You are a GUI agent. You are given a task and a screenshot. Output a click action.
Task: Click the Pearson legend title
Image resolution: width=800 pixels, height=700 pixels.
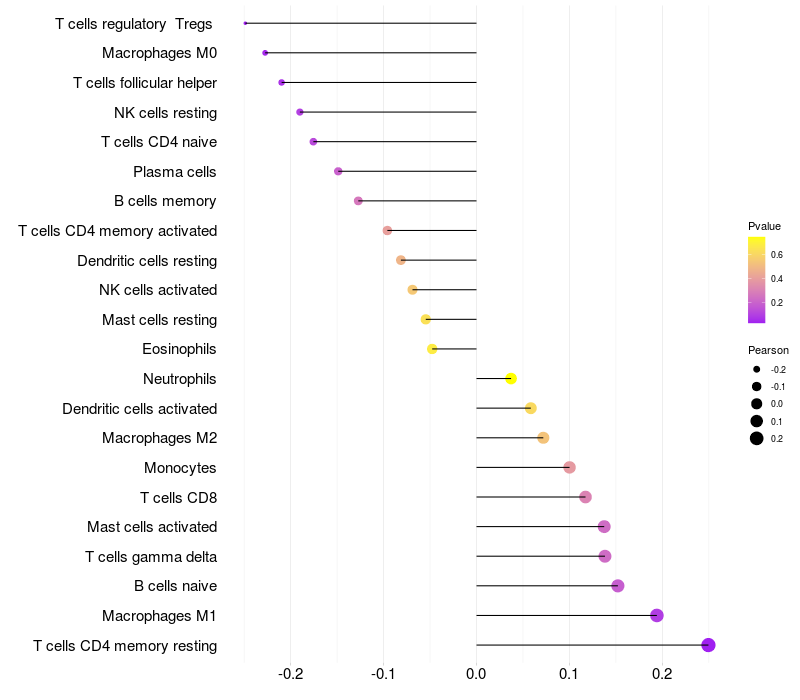click(x=768, y=350)
